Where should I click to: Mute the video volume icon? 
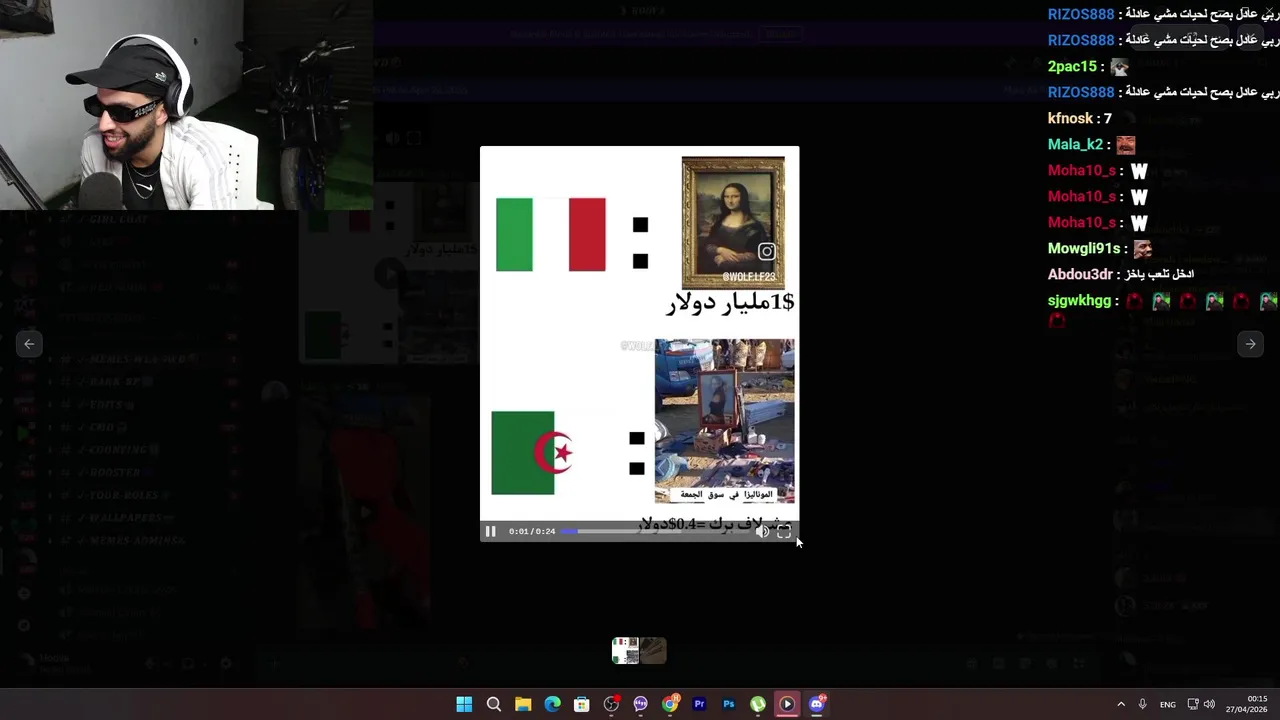tap(762, 531)
